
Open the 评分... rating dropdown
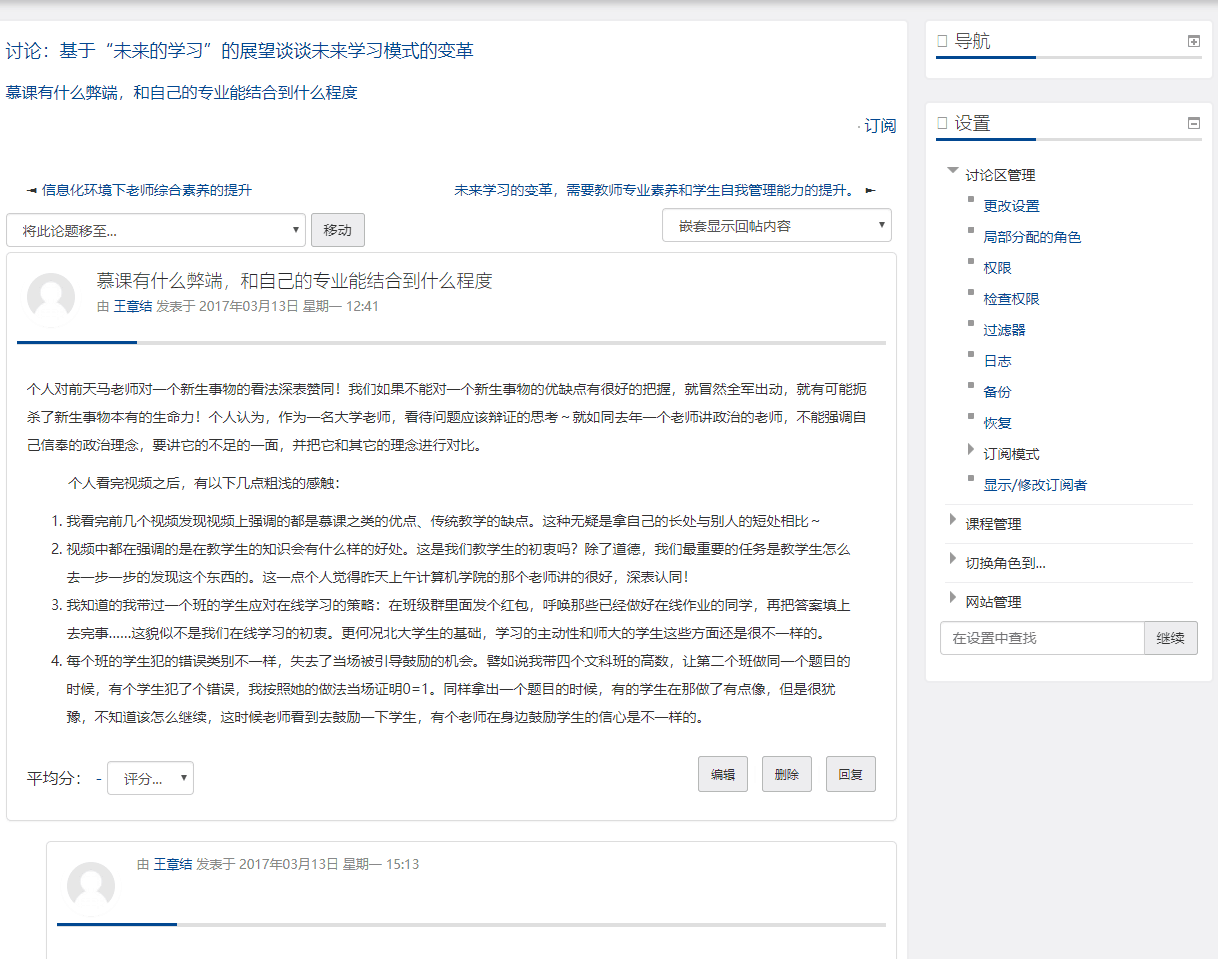click(x=150, y=778)
